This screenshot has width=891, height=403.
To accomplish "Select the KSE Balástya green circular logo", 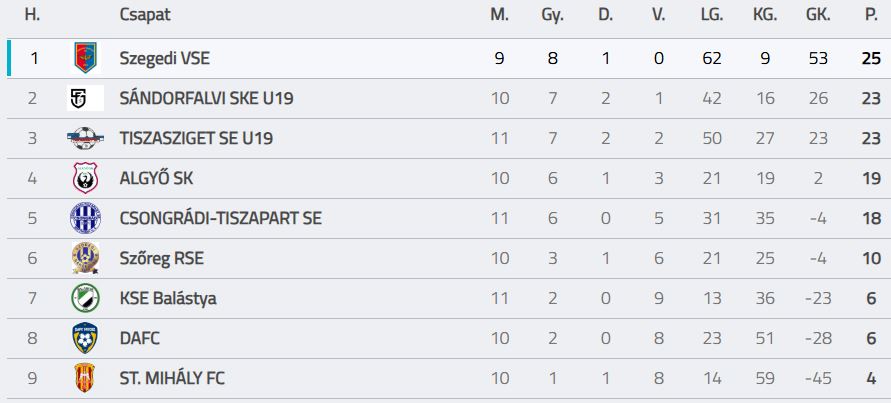I will click(x=85, y=298).
